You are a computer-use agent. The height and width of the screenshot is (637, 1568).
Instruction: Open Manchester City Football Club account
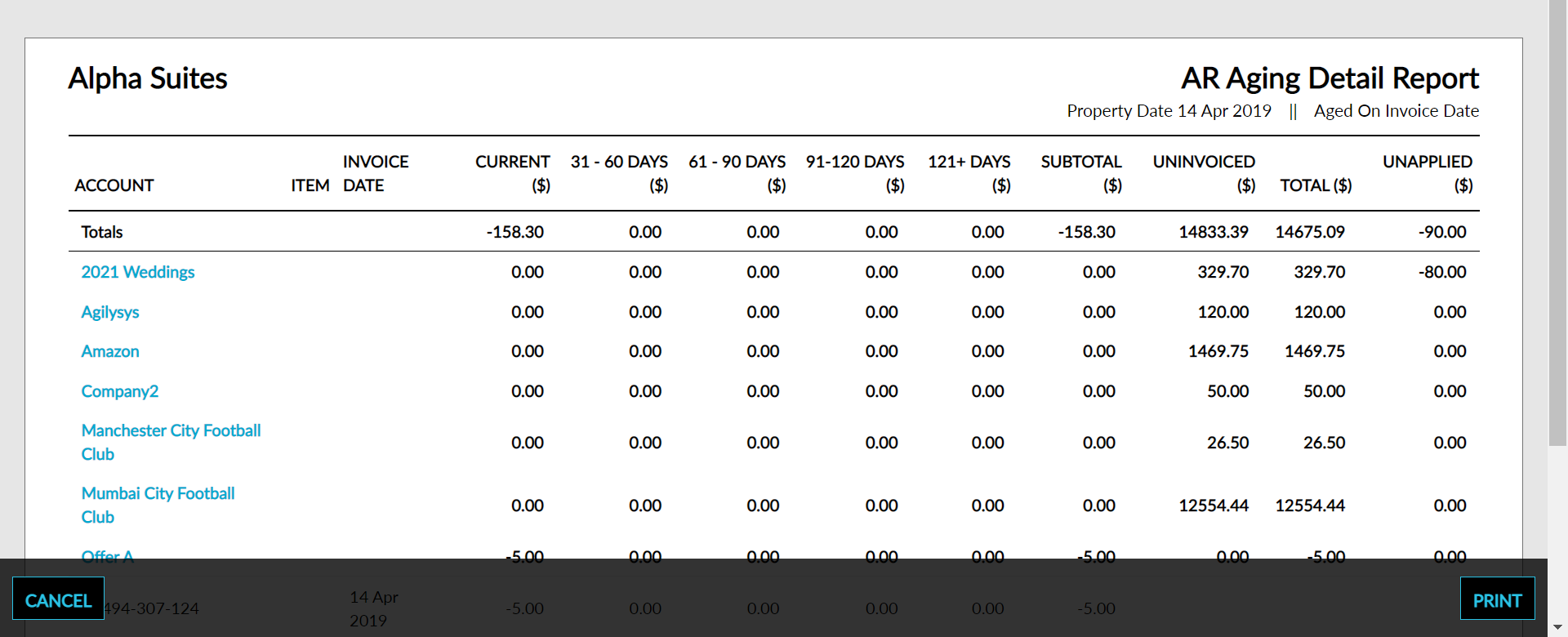[171, 431]
